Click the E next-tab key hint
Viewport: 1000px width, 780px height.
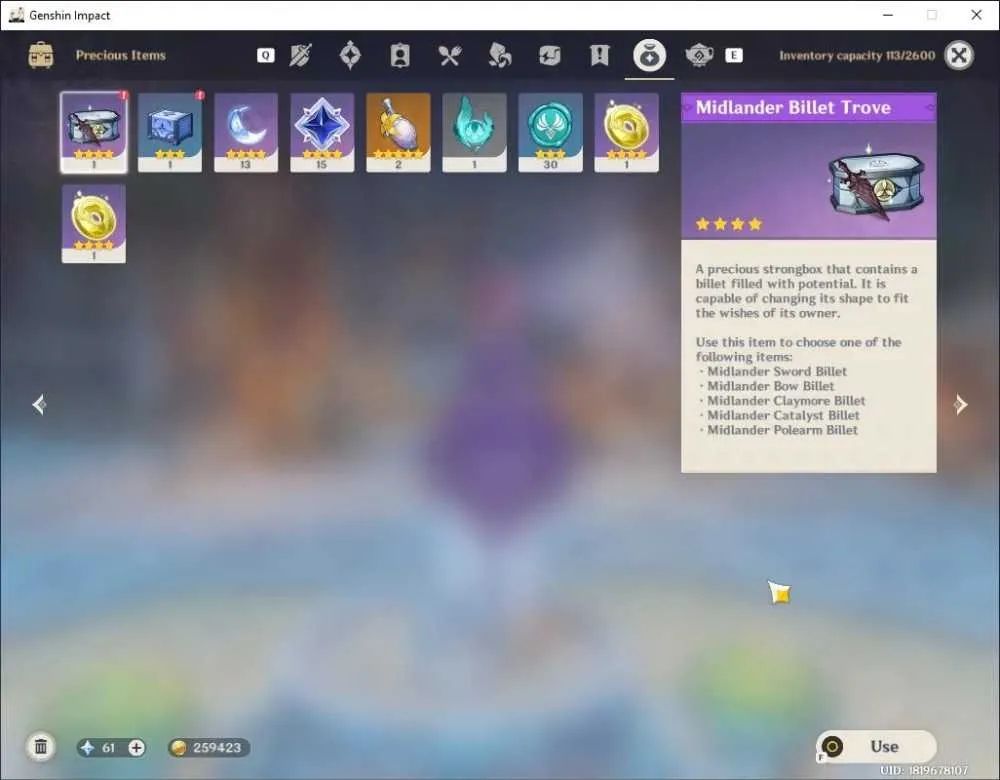(x=733, y=55)
